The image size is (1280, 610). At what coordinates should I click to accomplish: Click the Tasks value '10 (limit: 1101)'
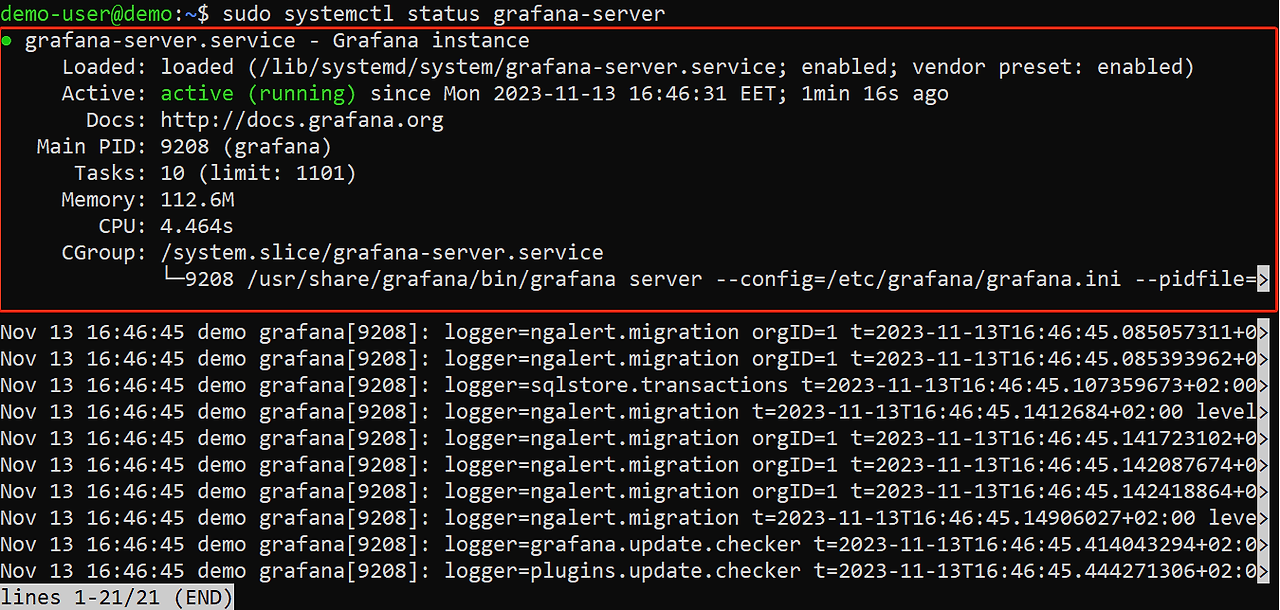tap(258, 173)
